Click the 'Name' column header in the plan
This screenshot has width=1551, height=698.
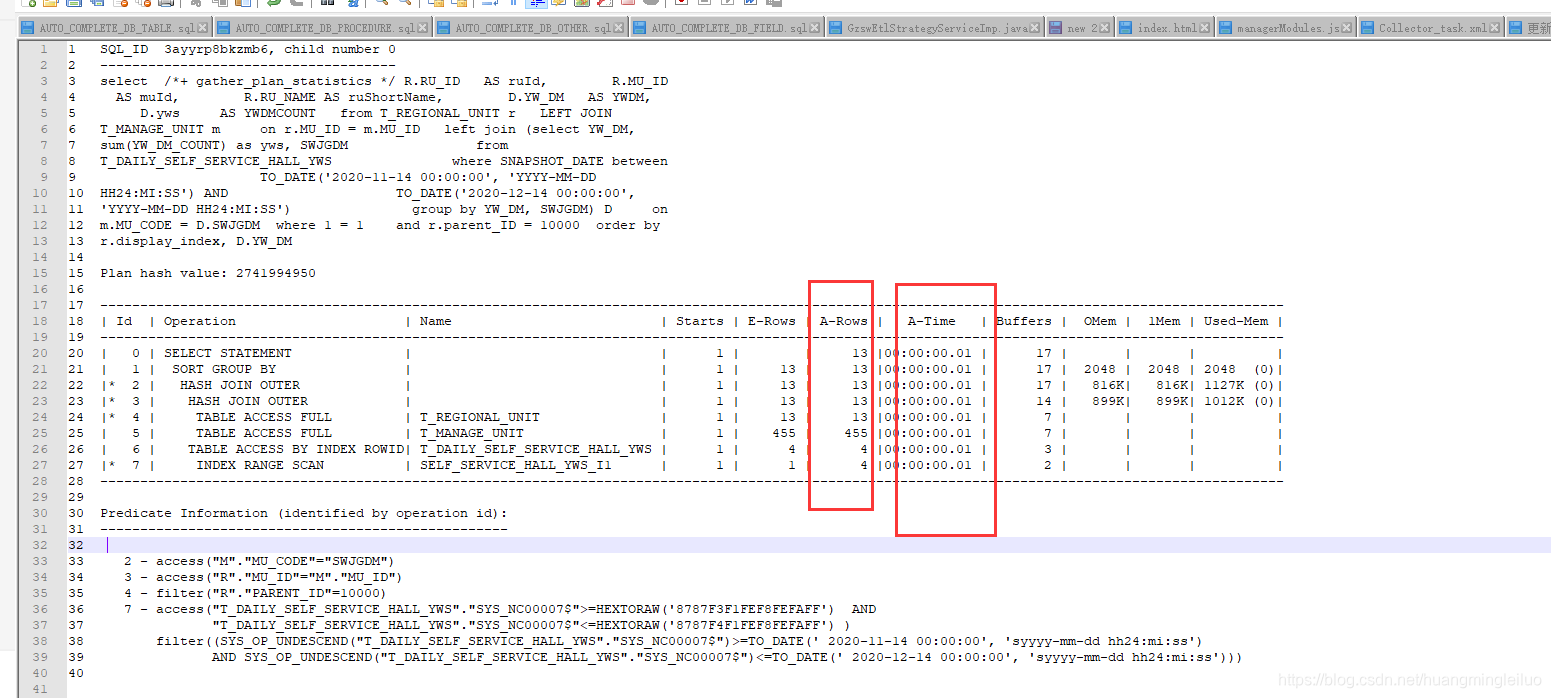(436, 321)
